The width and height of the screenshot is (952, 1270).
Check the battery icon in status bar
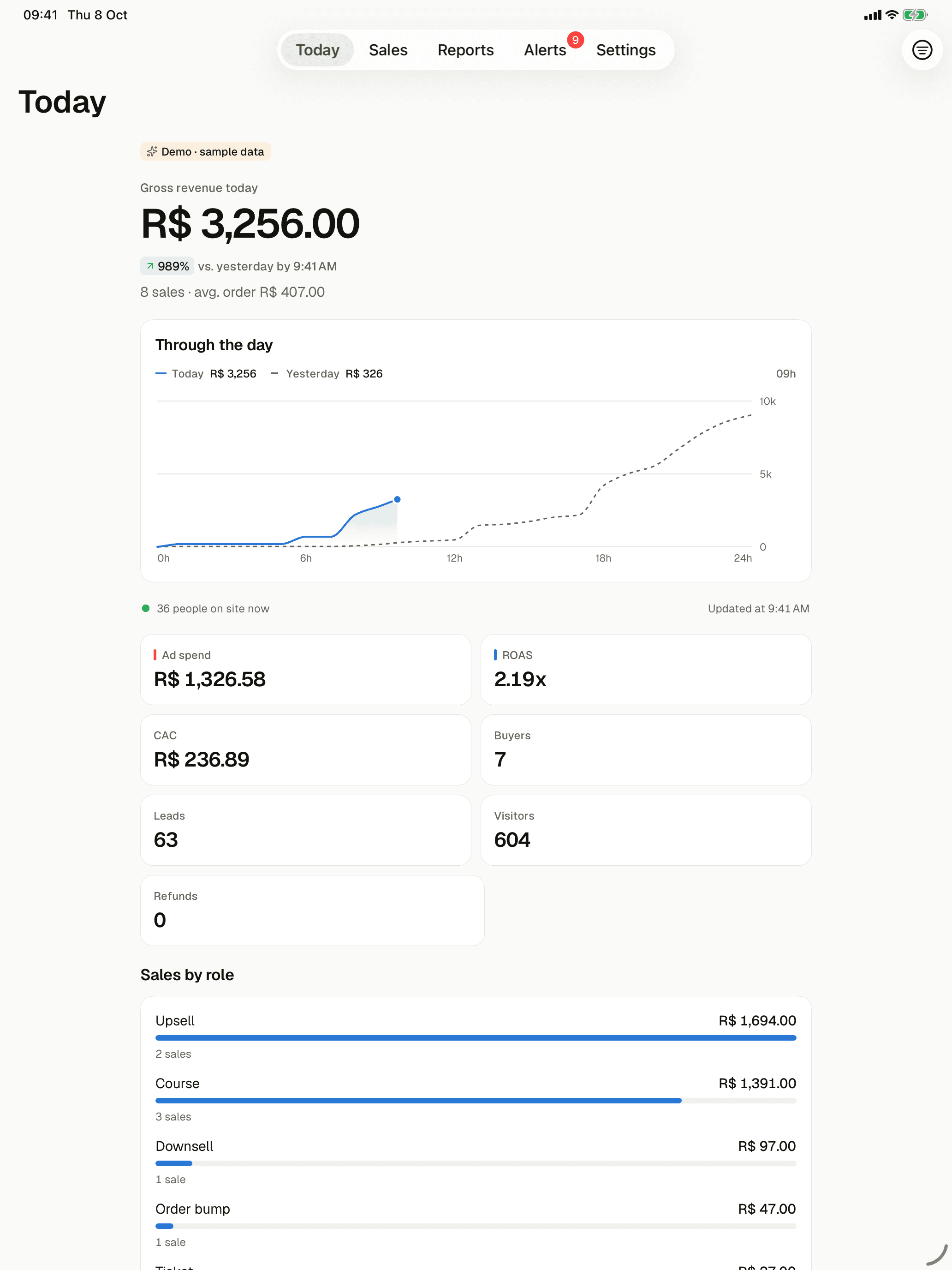point(915,15)
